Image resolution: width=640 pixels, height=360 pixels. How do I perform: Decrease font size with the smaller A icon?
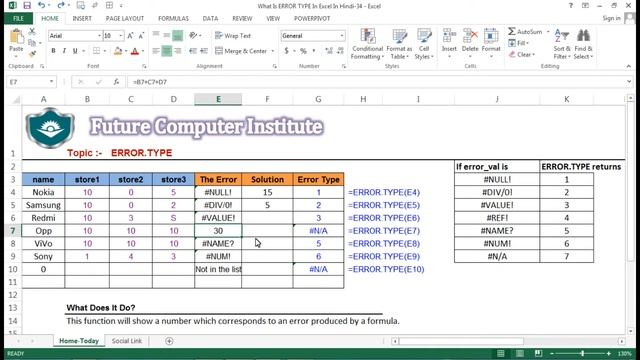pyautogui.click(x=141, y=36)
